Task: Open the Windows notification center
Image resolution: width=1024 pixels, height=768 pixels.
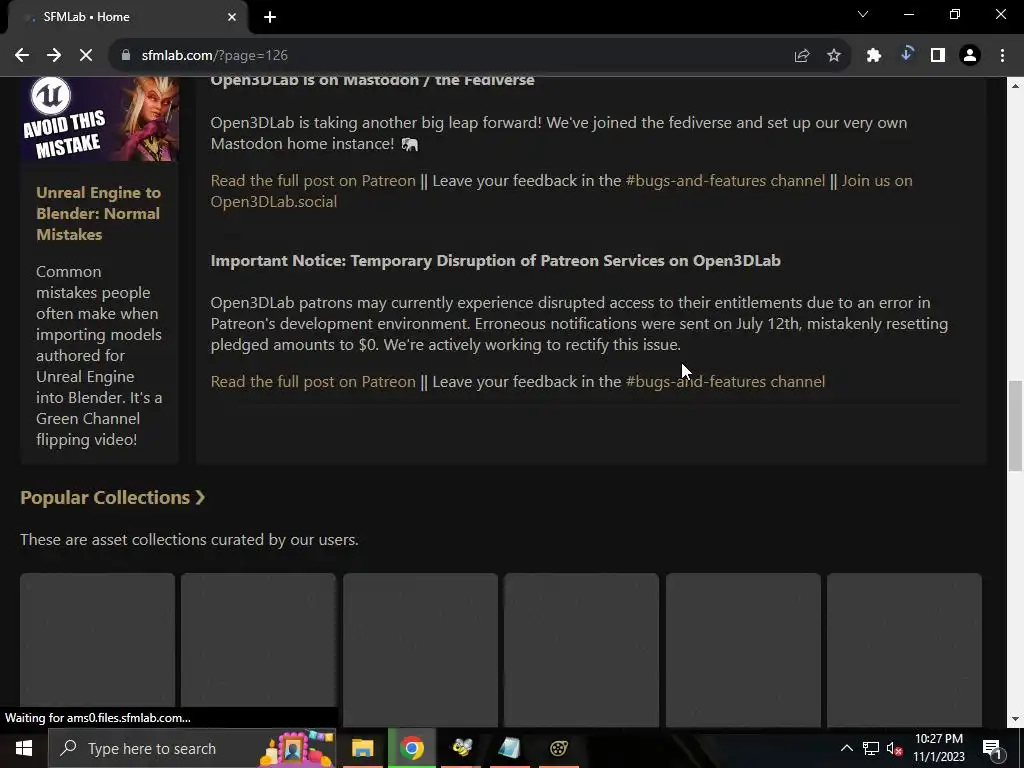Action: (992, 748)
